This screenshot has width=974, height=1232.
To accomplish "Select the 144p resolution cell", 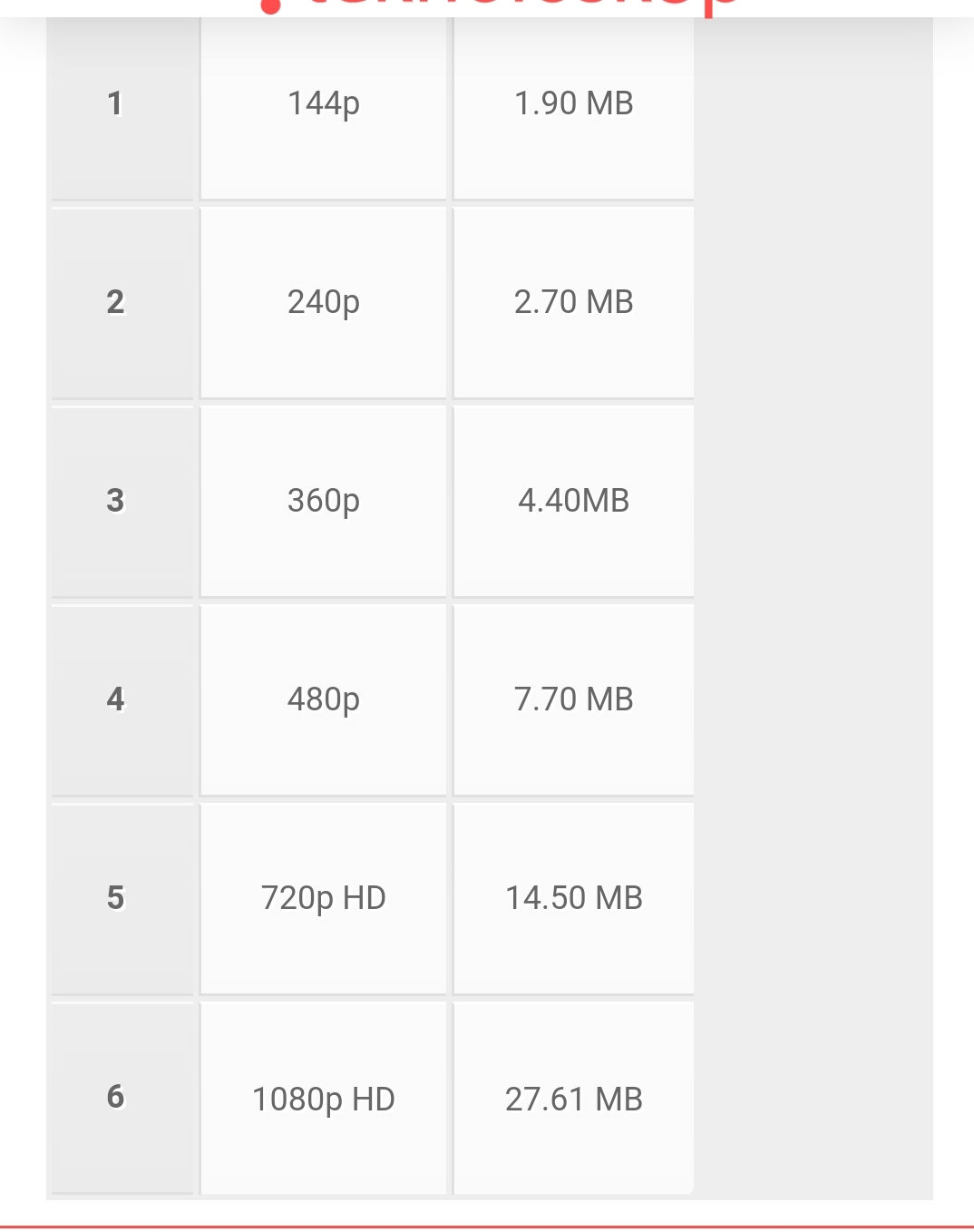I will (x=323, y=103).
